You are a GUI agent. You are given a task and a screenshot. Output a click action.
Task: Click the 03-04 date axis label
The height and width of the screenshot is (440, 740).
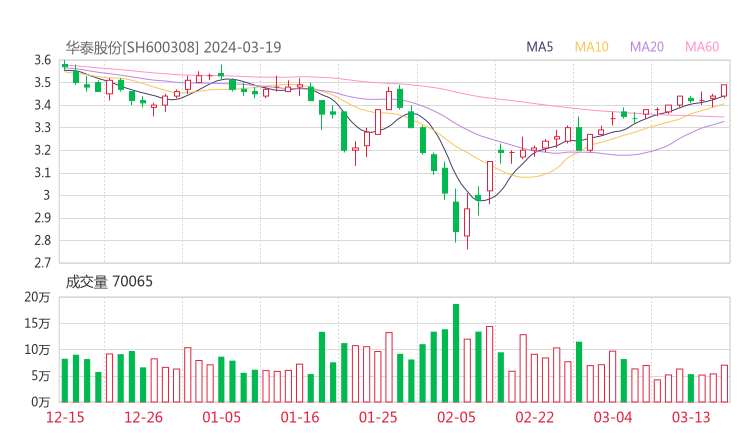[613, 417]
